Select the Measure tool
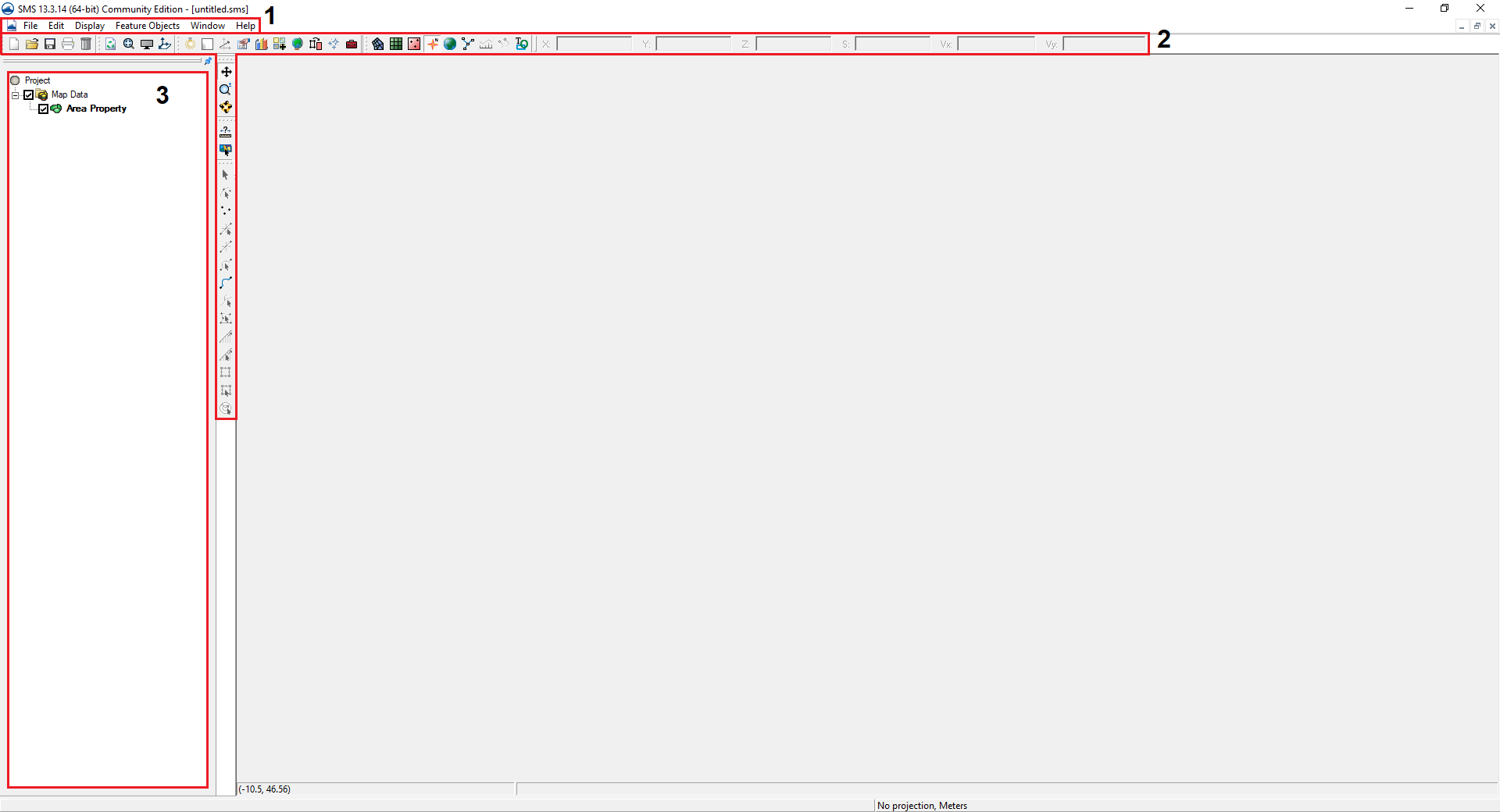Viewport: 1500px width, 812px height. [x=226, y=132]
